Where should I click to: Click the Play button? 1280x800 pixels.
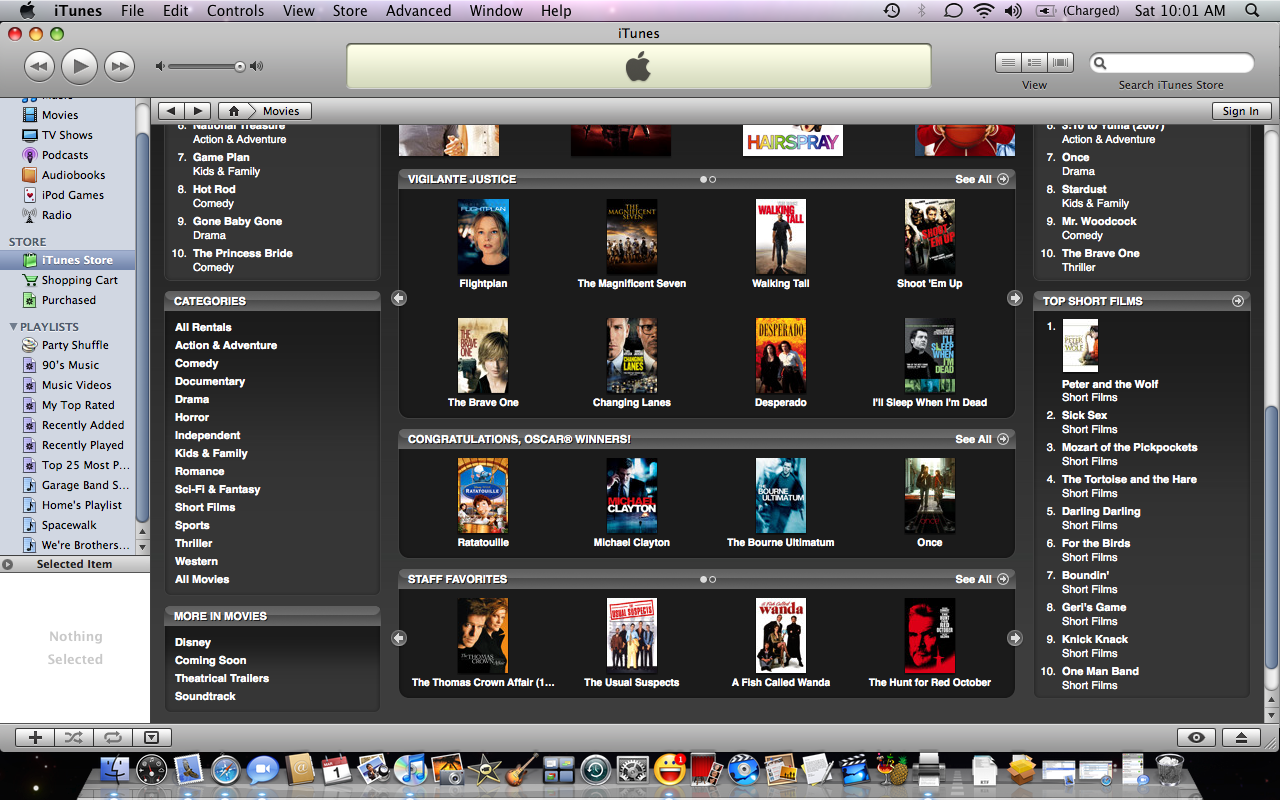tap(79, 66)
